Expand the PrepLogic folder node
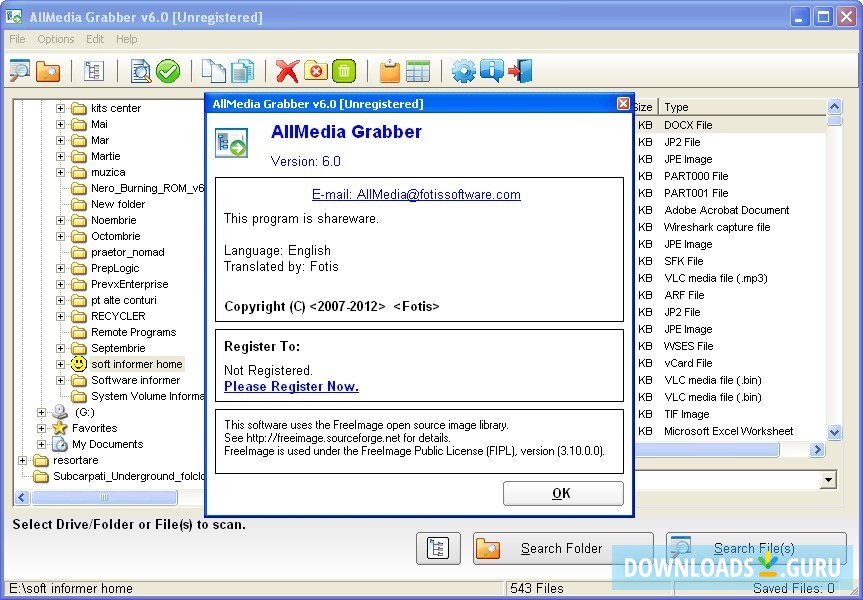863x600 pixels. tap(61, 268)
